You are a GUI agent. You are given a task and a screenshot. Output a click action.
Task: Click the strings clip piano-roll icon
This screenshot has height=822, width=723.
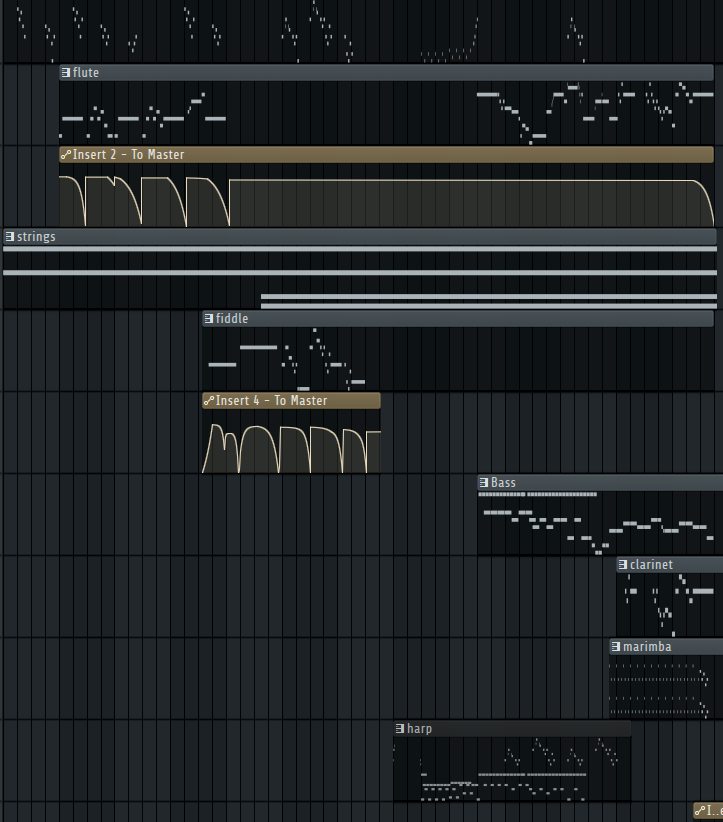(x=9, y=236)
